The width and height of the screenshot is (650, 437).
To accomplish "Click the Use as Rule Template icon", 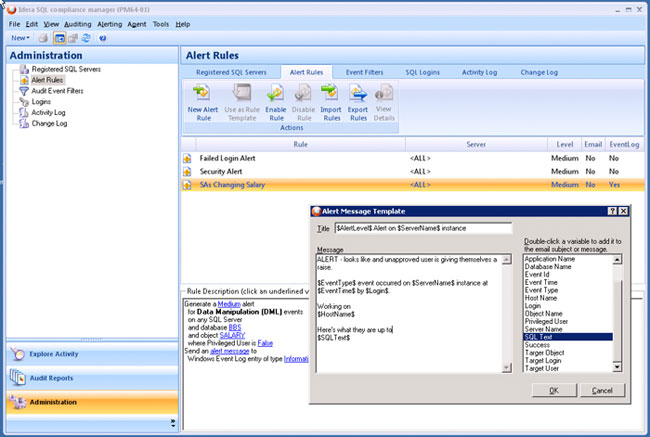I will pos(242,92).
